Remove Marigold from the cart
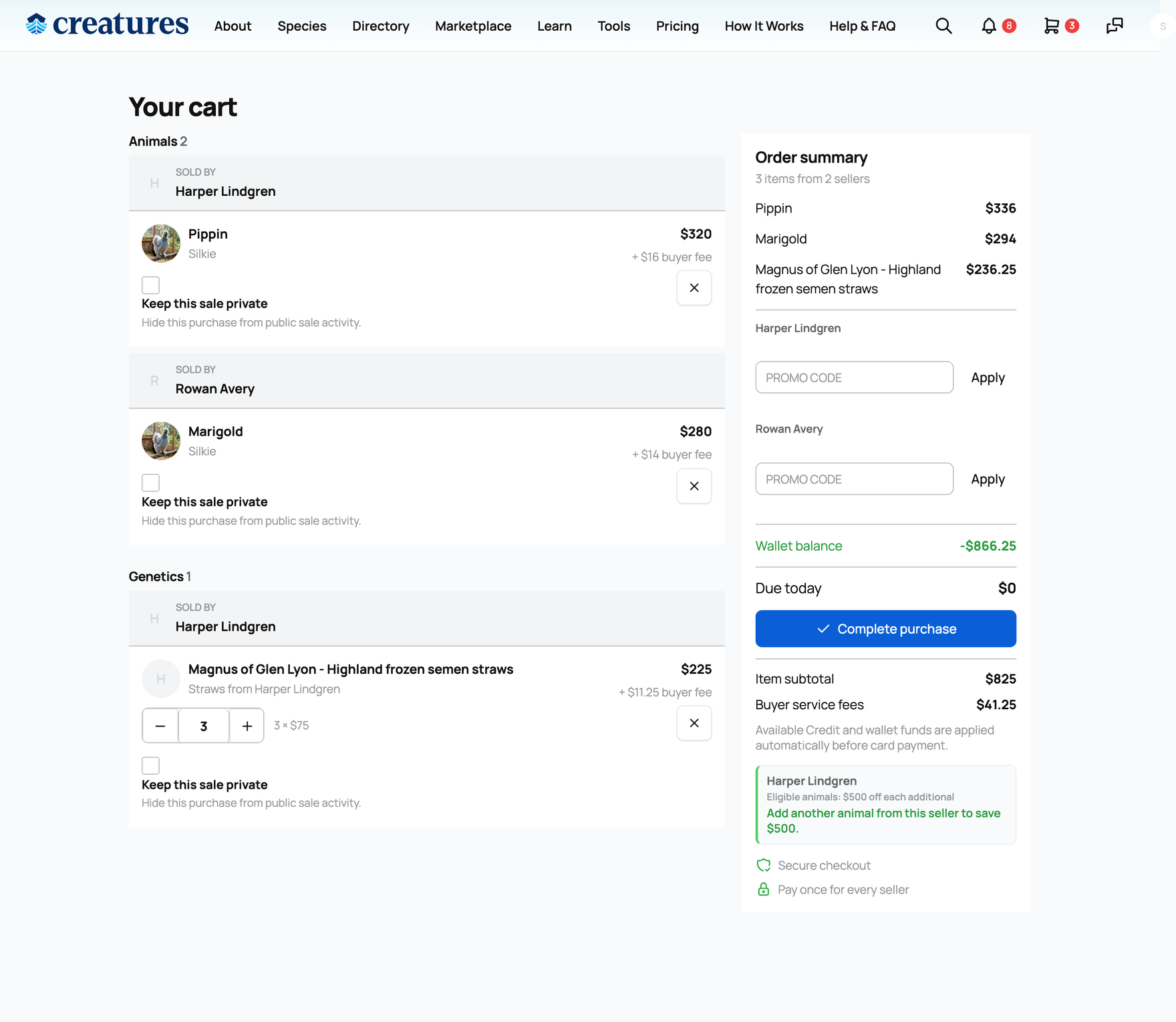Screen dimensions: 1176x1022 tap(694, 486)
